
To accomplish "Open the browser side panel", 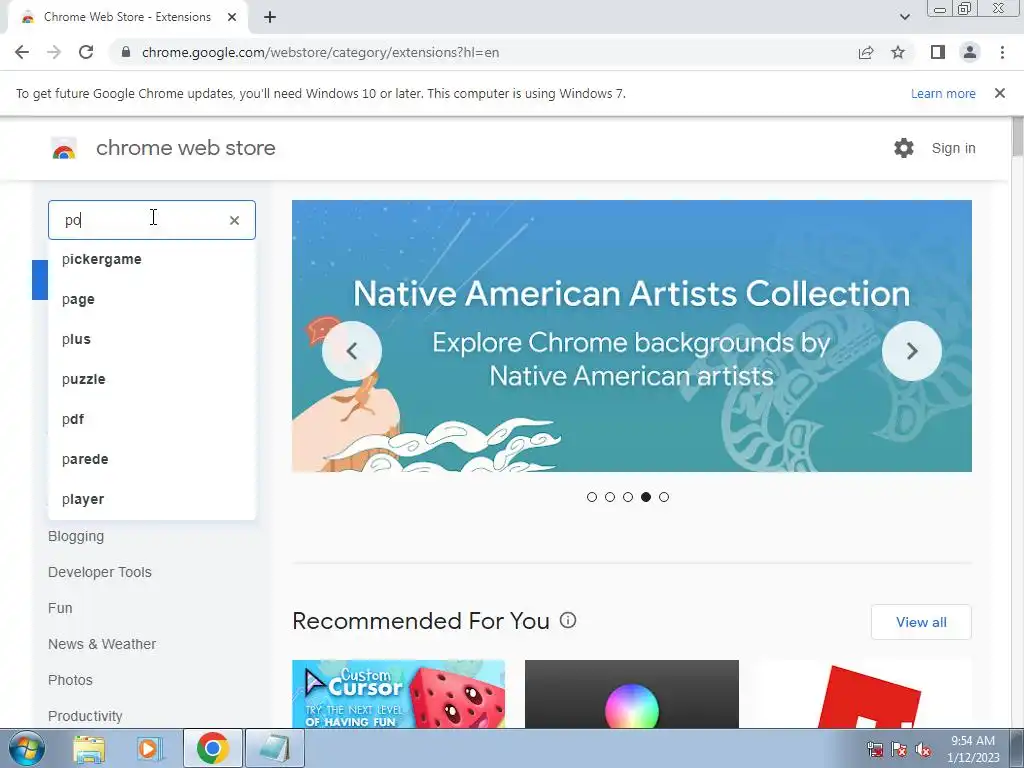I will click(x=938, y=52).
